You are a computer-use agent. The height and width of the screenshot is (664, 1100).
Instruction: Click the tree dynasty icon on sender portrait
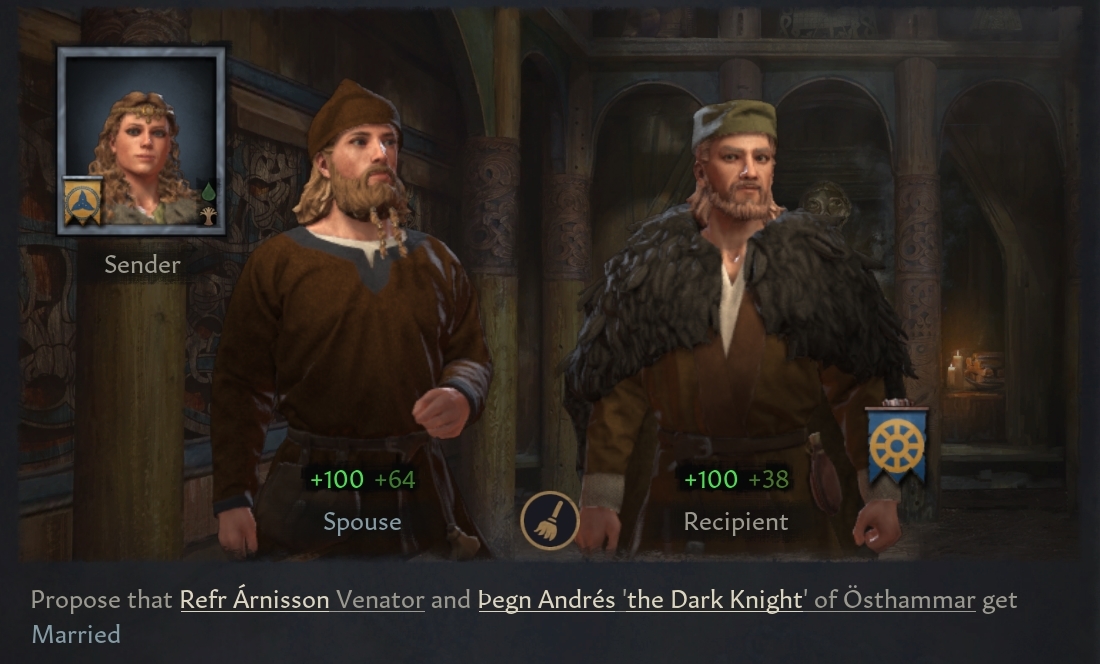[208, 215]
